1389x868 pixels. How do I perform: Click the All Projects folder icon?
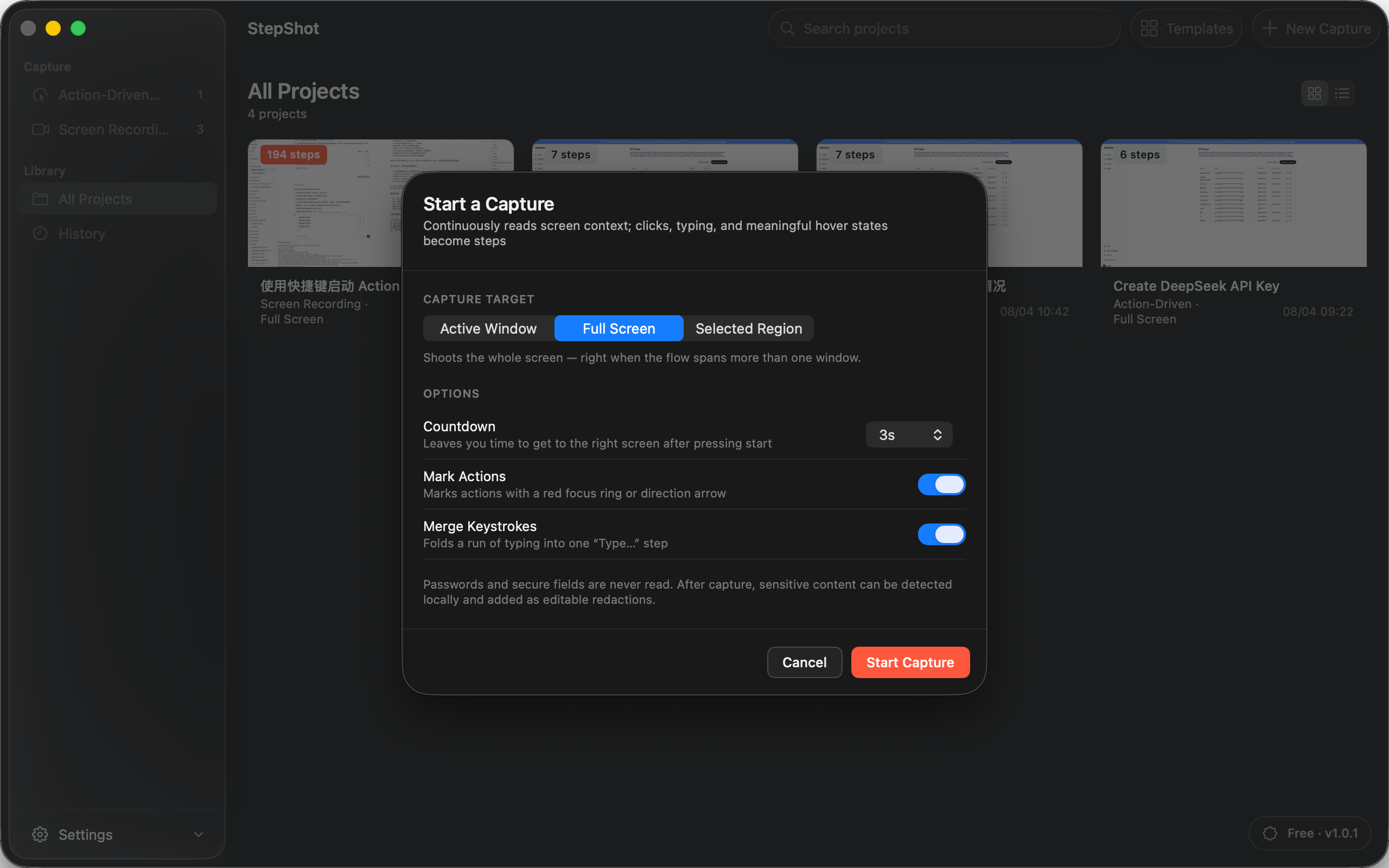pyautogui.click(x=40, y=199)
